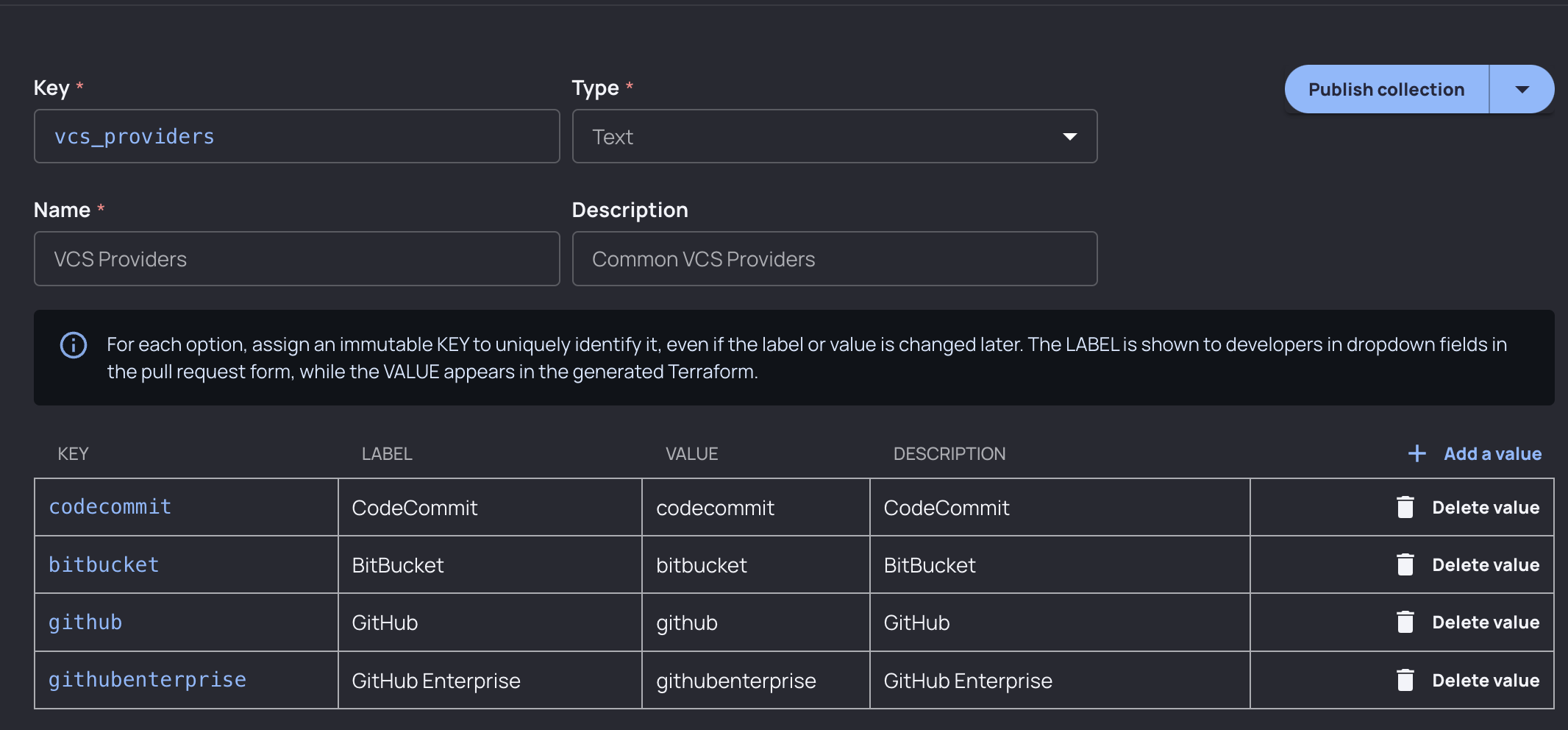Click the CodeCommit description cell
Screen dimensions: 1568x730
point(1060,507)
